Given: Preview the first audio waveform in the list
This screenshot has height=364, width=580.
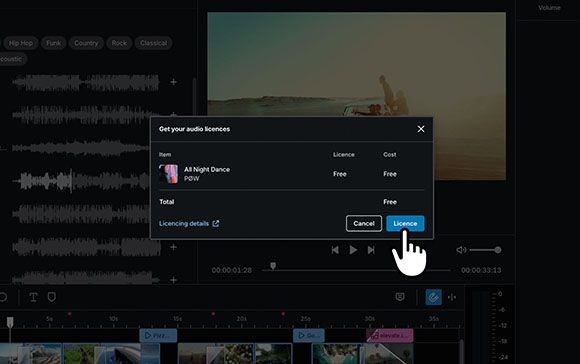Looking at the screenshot, I should (x=86, y=82).
